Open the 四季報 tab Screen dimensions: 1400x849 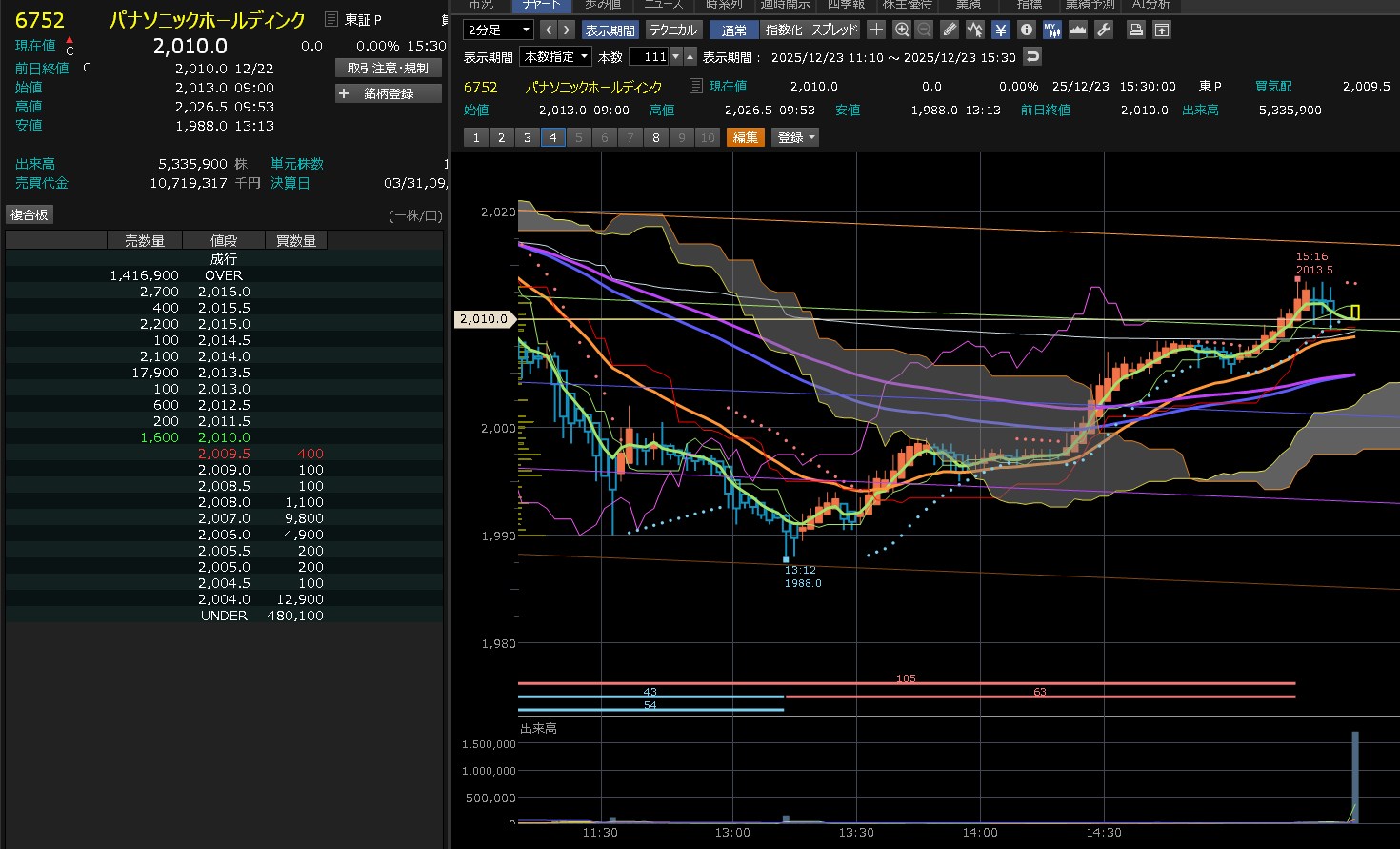click(845, 5)
